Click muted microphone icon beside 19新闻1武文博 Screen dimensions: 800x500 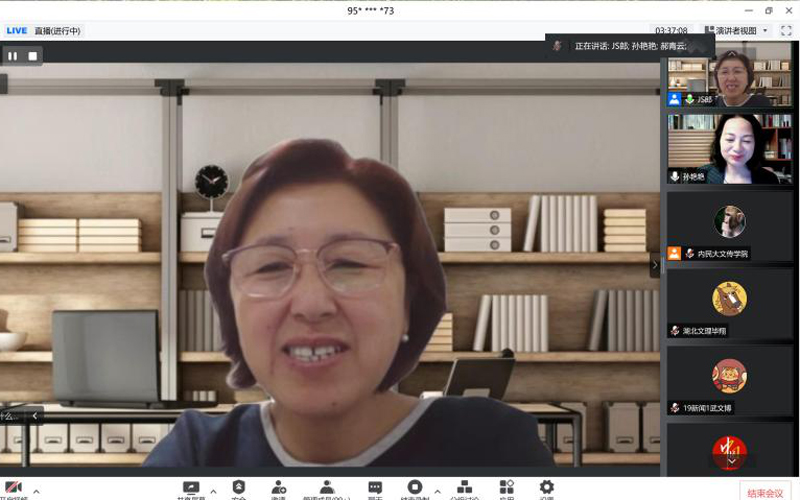click(674, 408)
